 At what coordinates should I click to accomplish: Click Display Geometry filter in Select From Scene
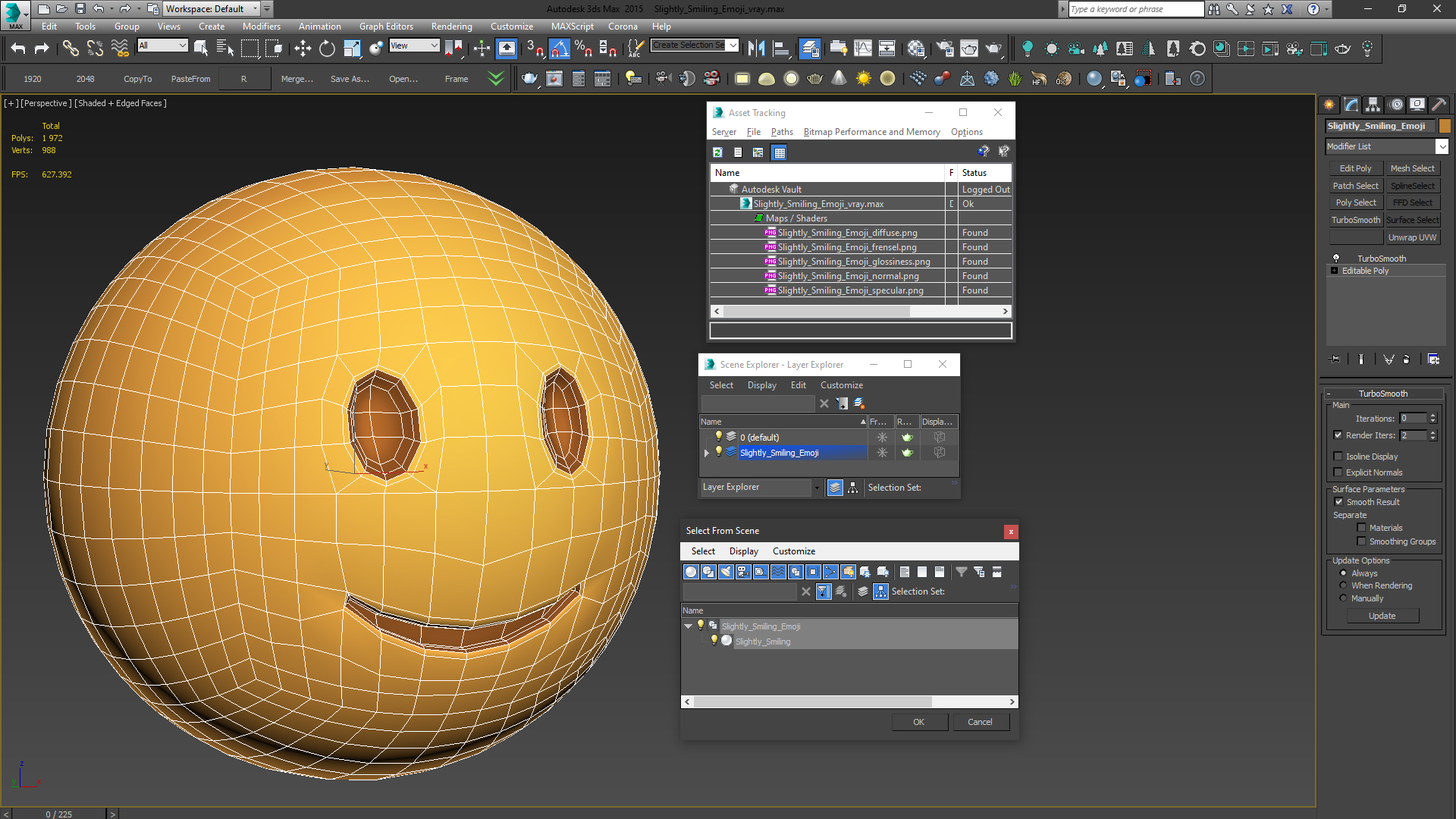[x=691, y=572]
